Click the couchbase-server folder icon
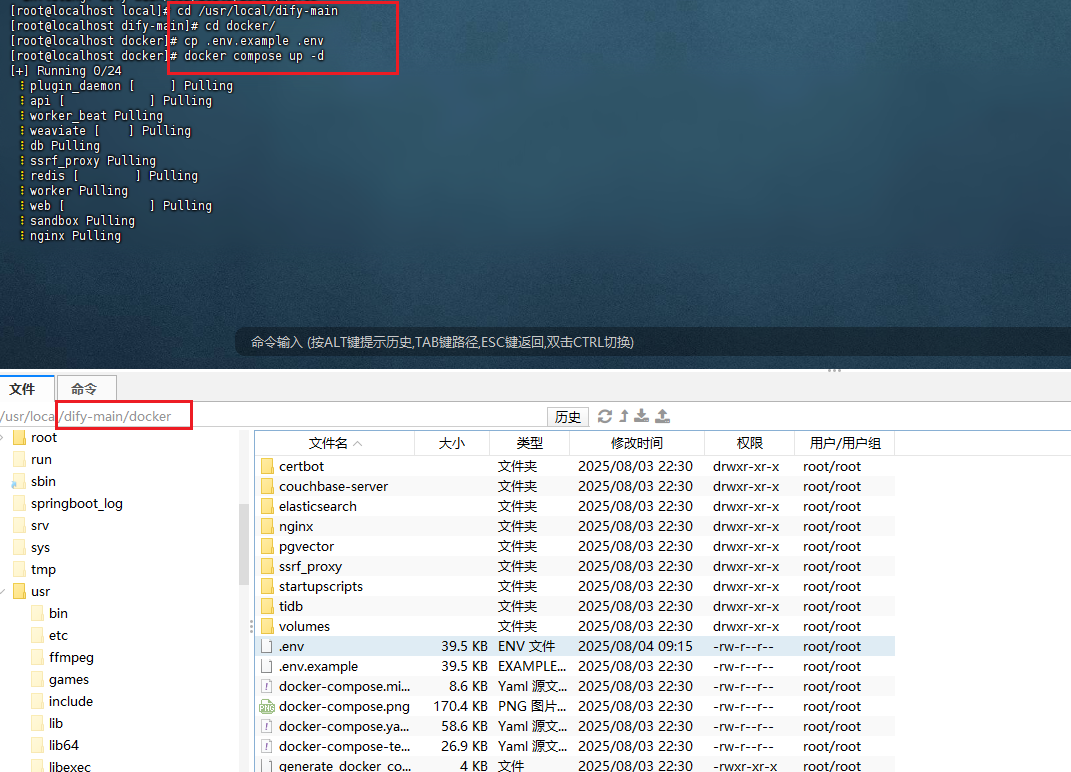The height and width of the screenshot is (772, 1071). pyautogui.click(x=267, y=486)
